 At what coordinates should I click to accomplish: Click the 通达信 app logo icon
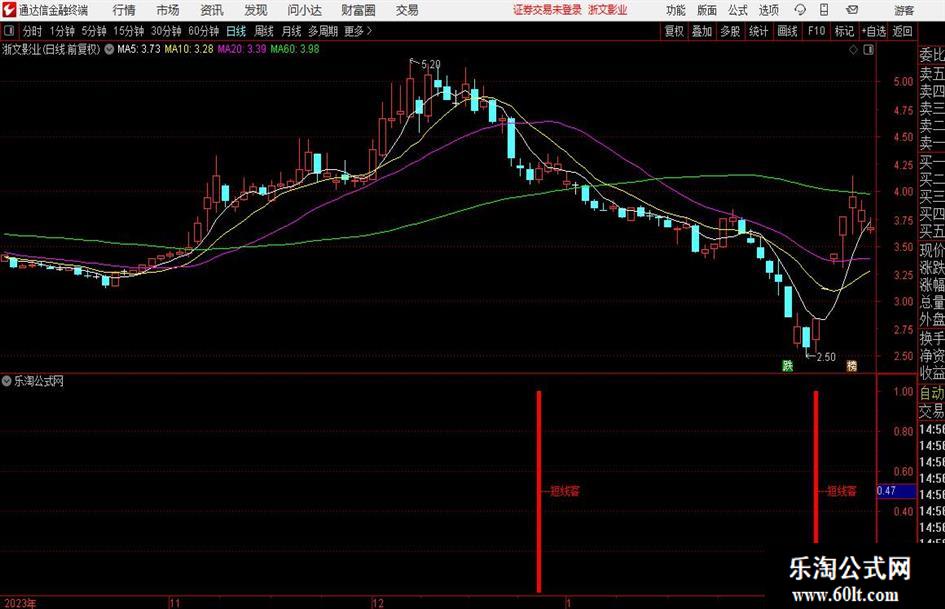(x=9, y=10)
